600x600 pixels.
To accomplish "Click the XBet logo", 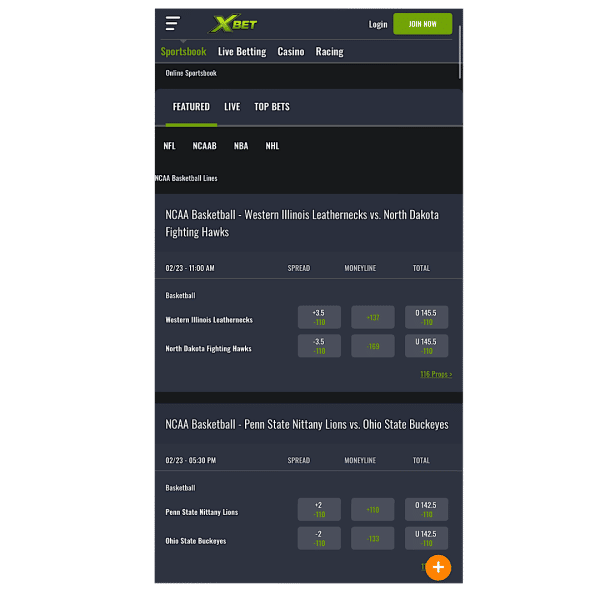I will [x=233, y=24].
